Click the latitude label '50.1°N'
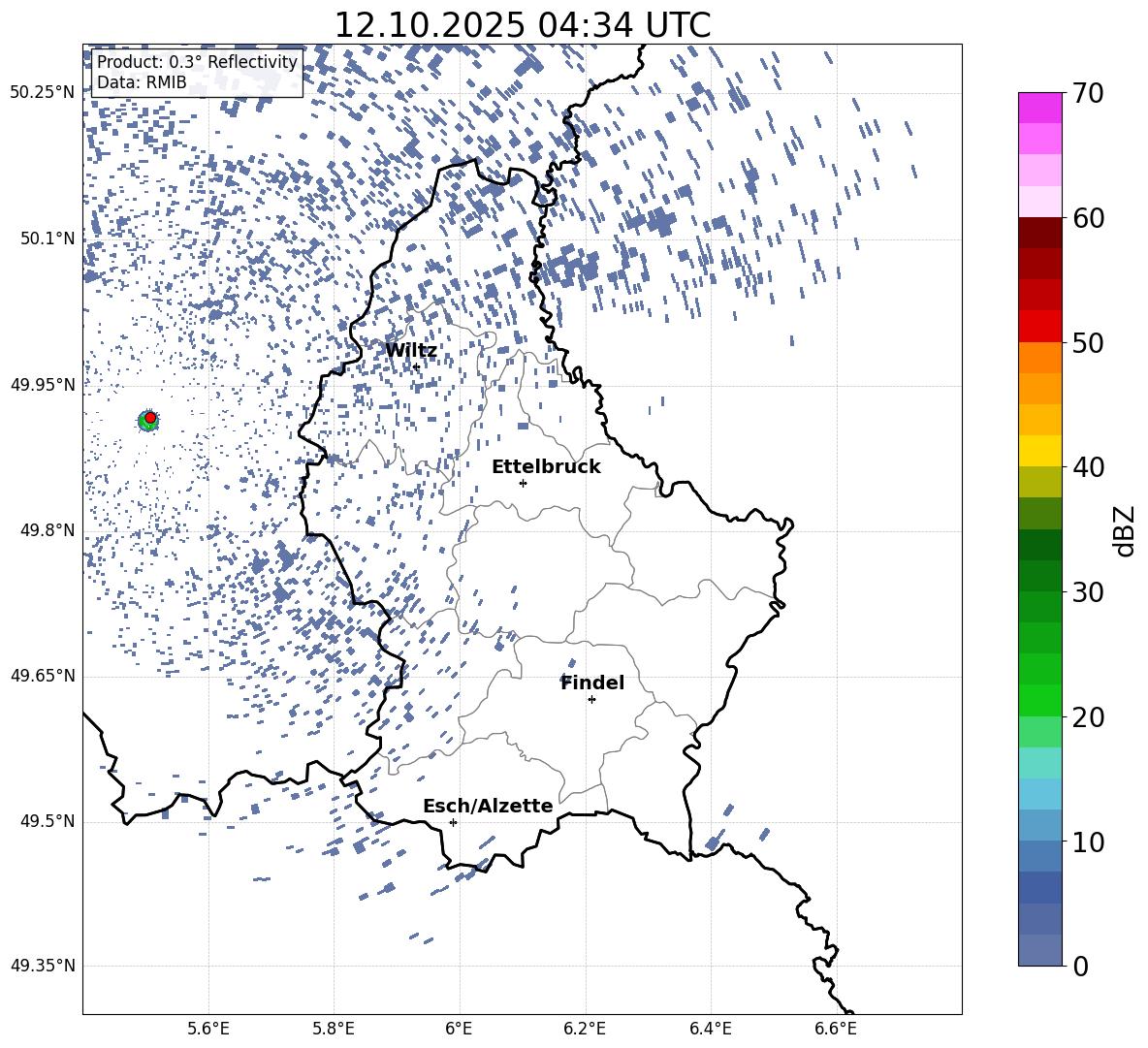The image size is (1148, 1048). click(47, 238)
